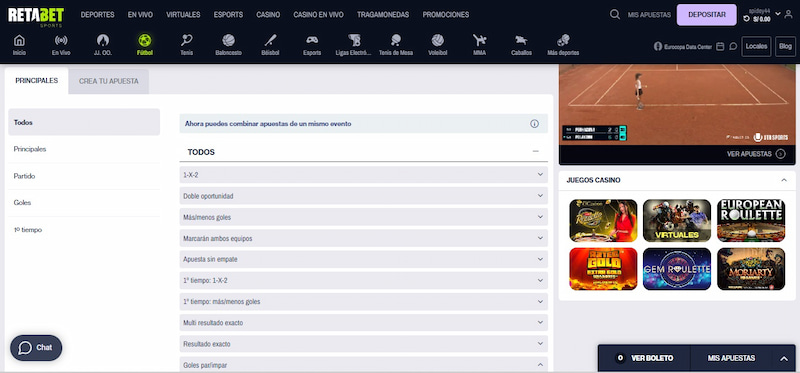Open the En Vivo live icon
The width and height of the screenshot is (800, 373).
[x=61, y=40]
